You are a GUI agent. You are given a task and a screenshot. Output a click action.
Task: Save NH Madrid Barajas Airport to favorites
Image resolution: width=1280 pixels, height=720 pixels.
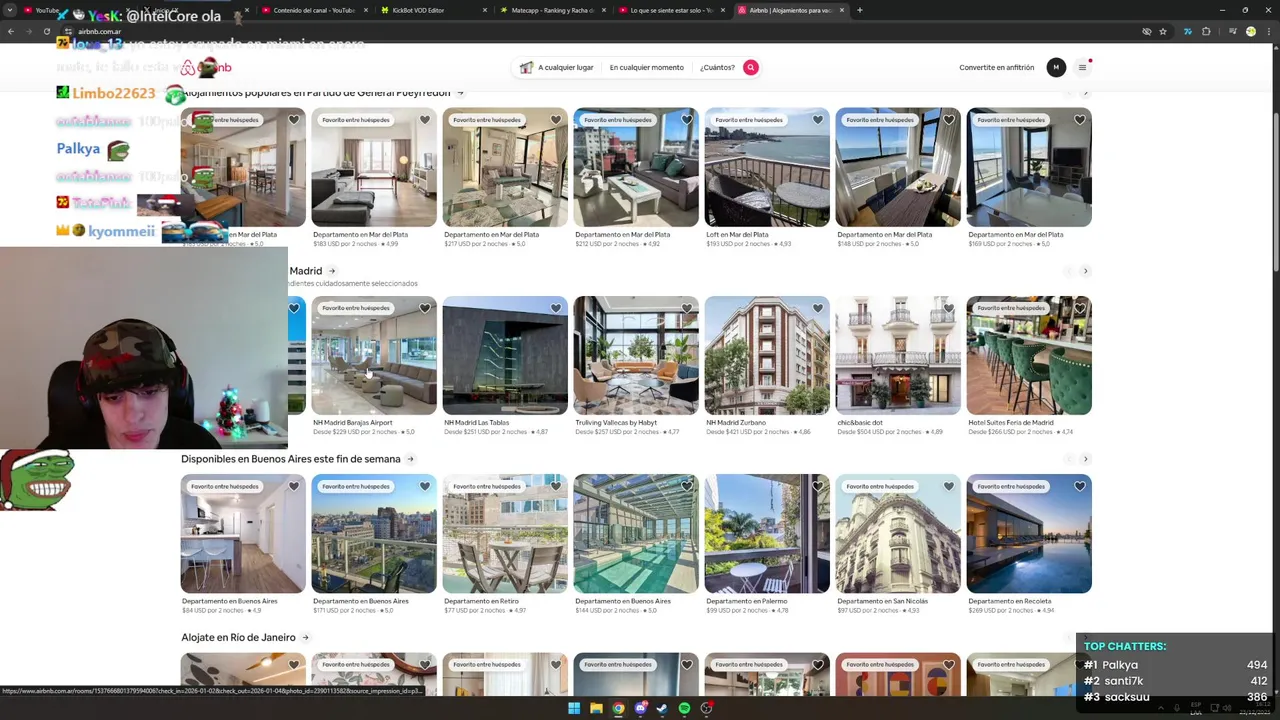(425, 308)
